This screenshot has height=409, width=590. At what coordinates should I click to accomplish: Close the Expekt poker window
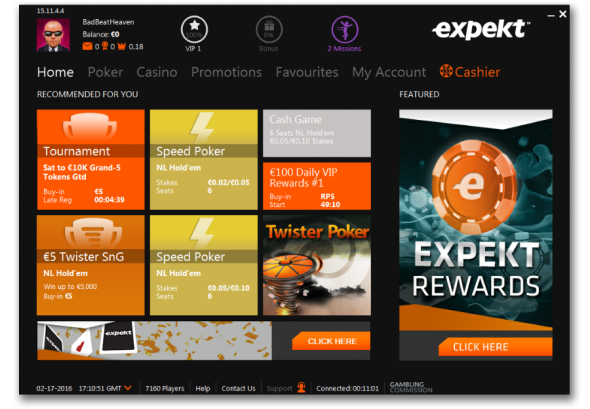coord(563,14)
